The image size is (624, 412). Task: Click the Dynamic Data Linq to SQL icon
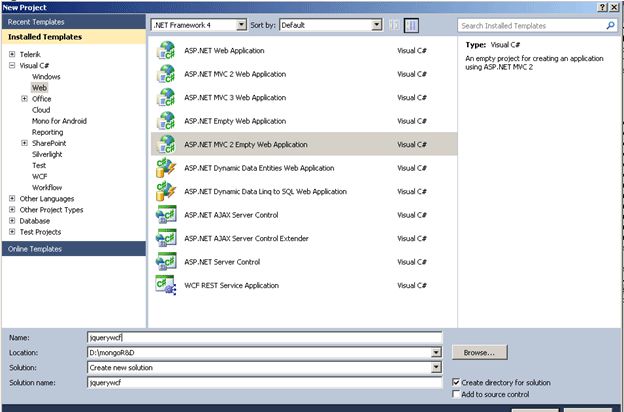pyautogui.click(x=166, y=191)
